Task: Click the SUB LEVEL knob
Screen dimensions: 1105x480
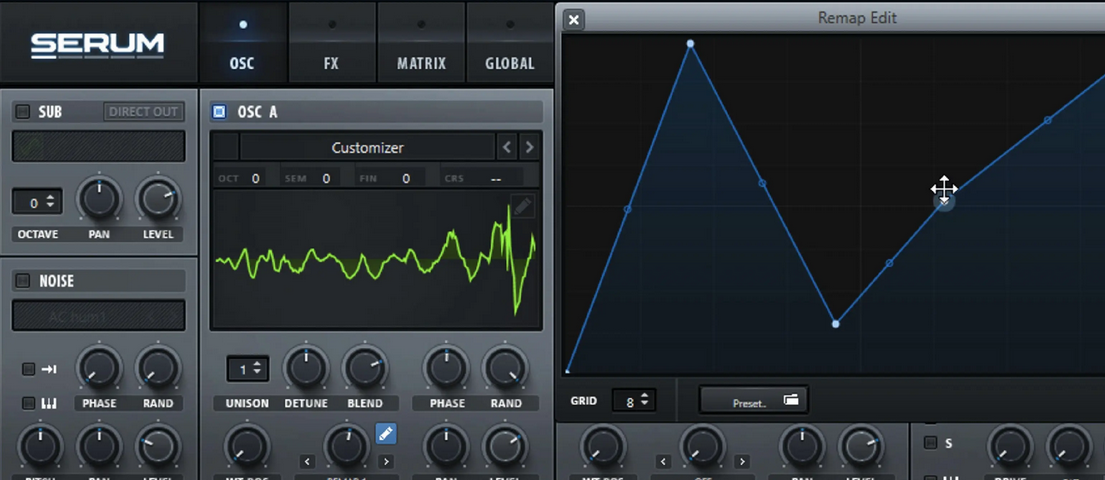Action: pyautogui.click(x=158, y=200)
